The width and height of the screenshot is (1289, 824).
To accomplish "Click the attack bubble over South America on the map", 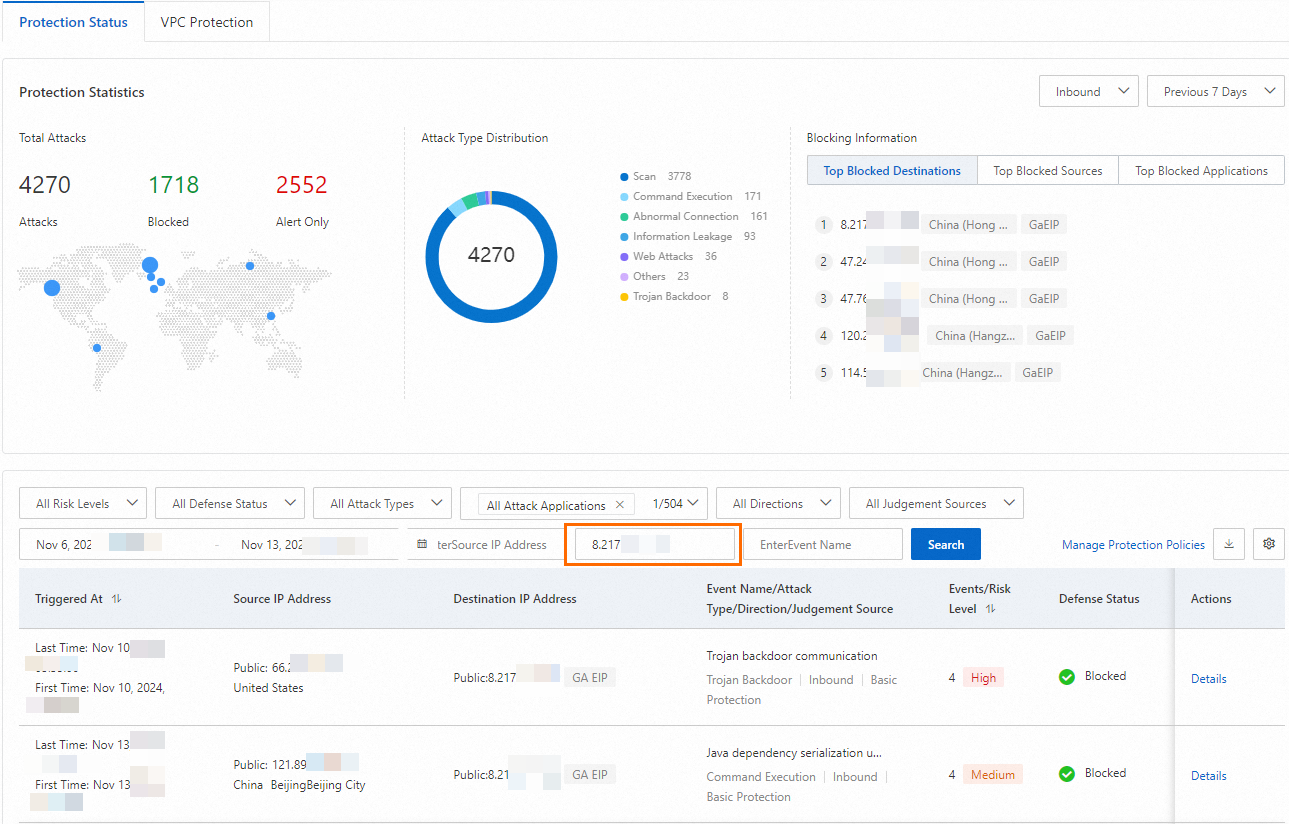I will point(97,348).
